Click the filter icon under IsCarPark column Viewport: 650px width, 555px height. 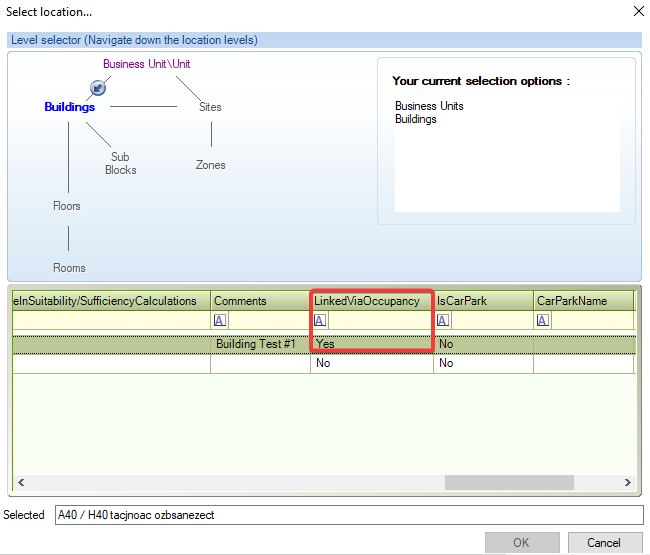[x=443, y=321]
